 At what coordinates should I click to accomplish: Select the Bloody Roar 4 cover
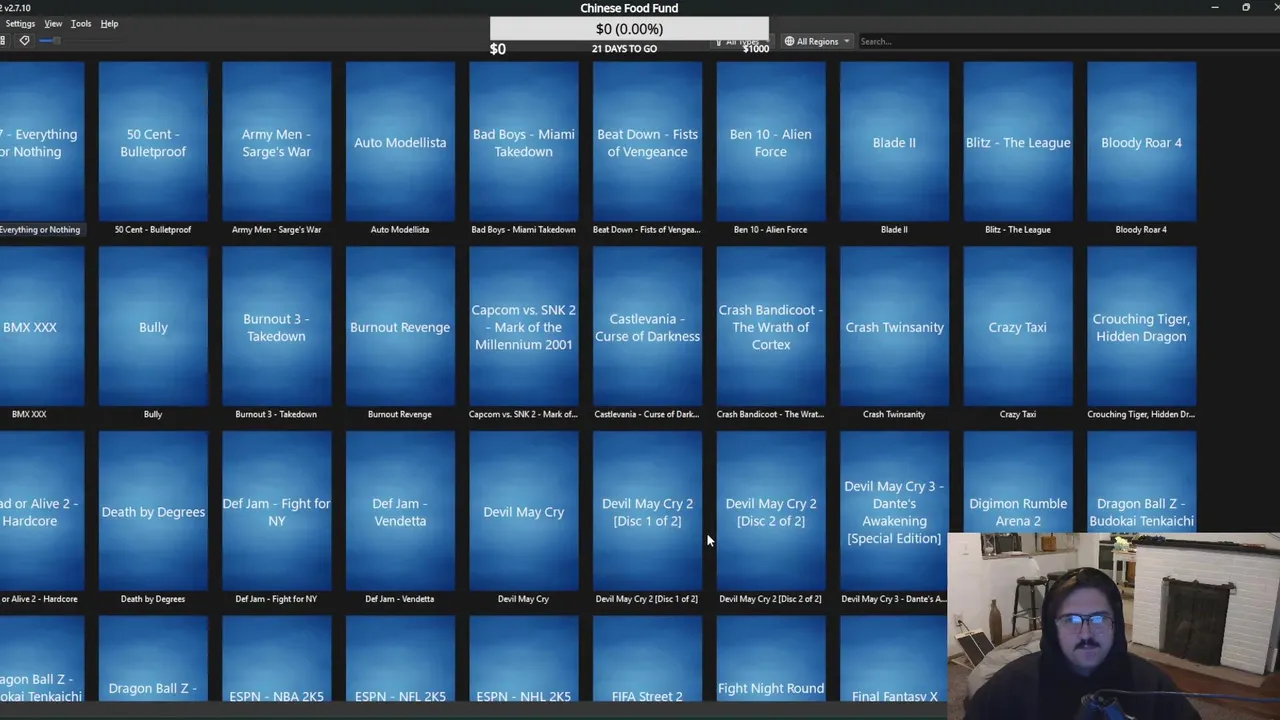(1141, 142)
